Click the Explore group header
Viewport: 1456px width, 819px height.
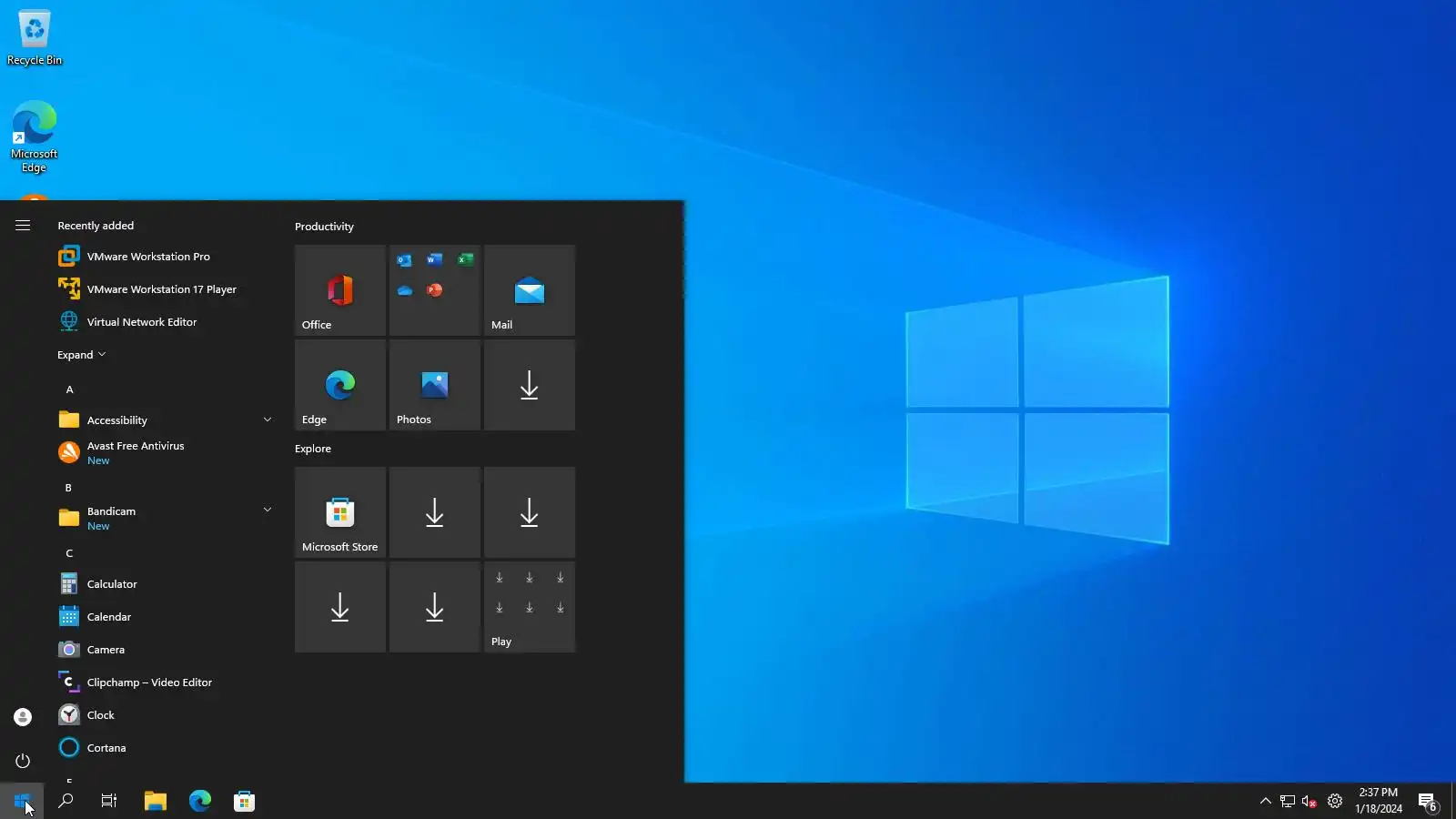click(313, 449)
